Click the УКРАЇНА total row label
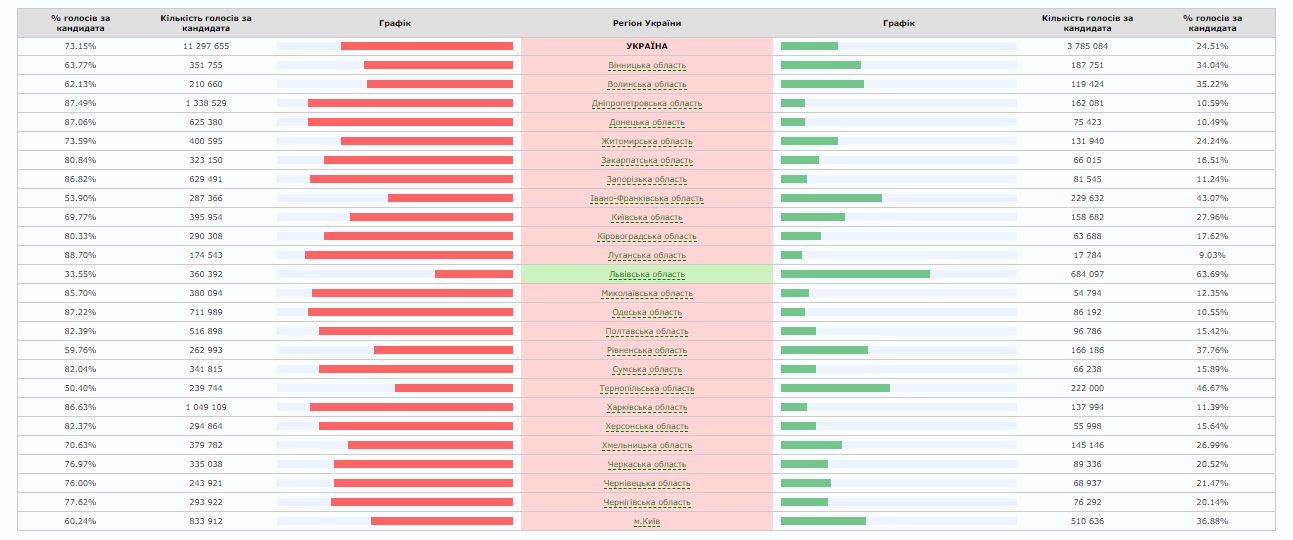 click(647, 47)
